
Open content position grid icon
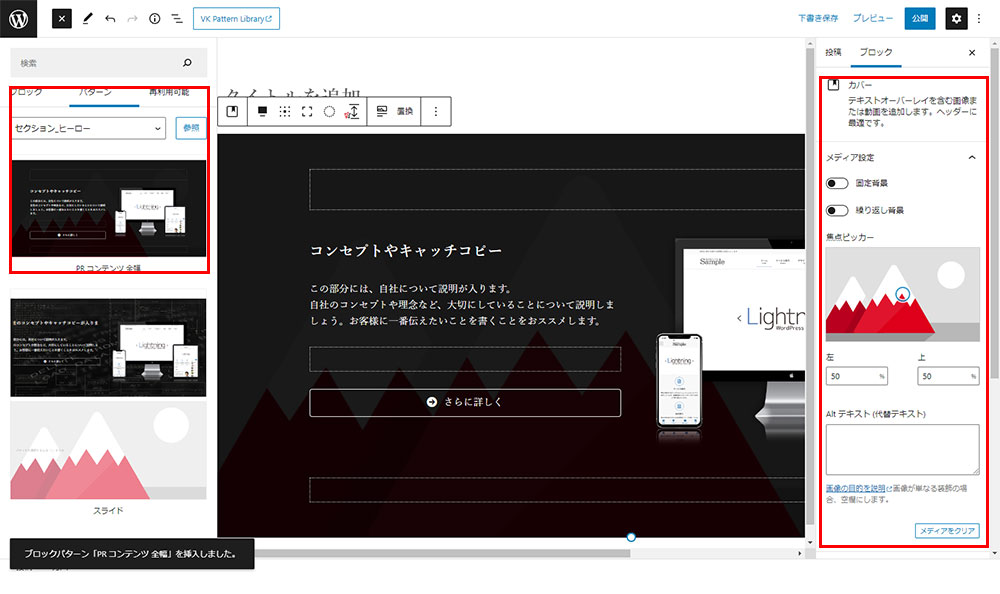(x=285, y=112)
